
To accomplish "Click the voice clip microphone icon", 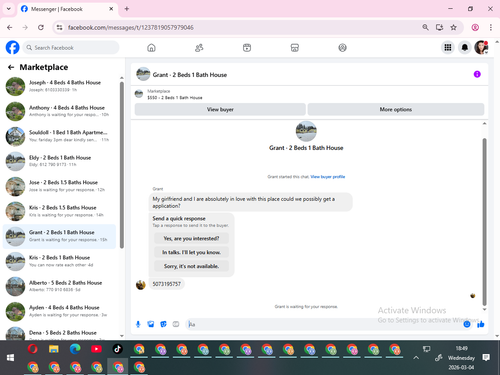I will tap(138, 324).
